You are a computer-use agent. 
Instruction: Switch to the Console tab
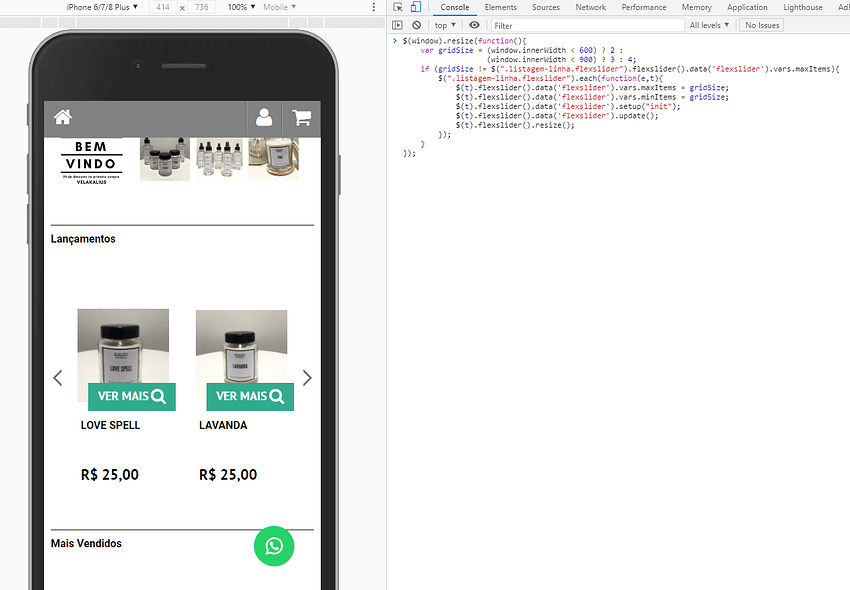click(x=455, y=7)
